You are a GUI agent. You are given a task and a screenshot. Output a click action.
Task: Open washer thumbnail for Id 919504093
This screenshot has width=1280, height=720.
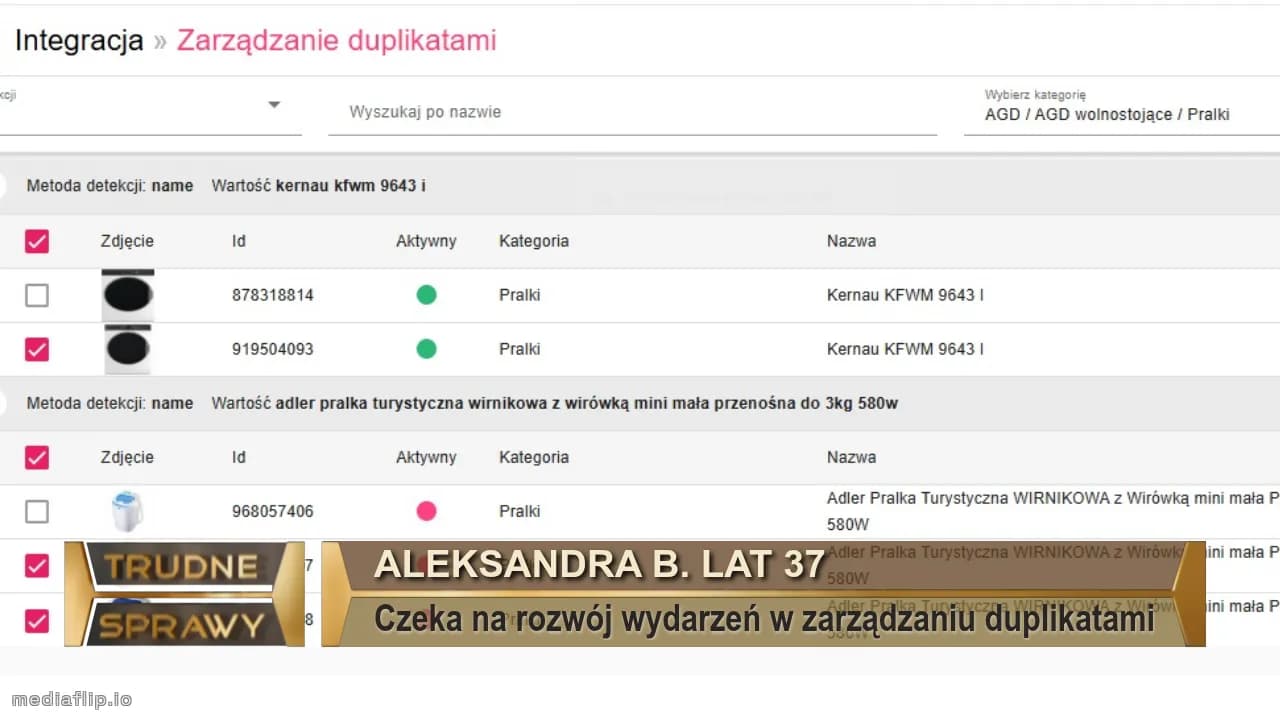click(128, 349)
